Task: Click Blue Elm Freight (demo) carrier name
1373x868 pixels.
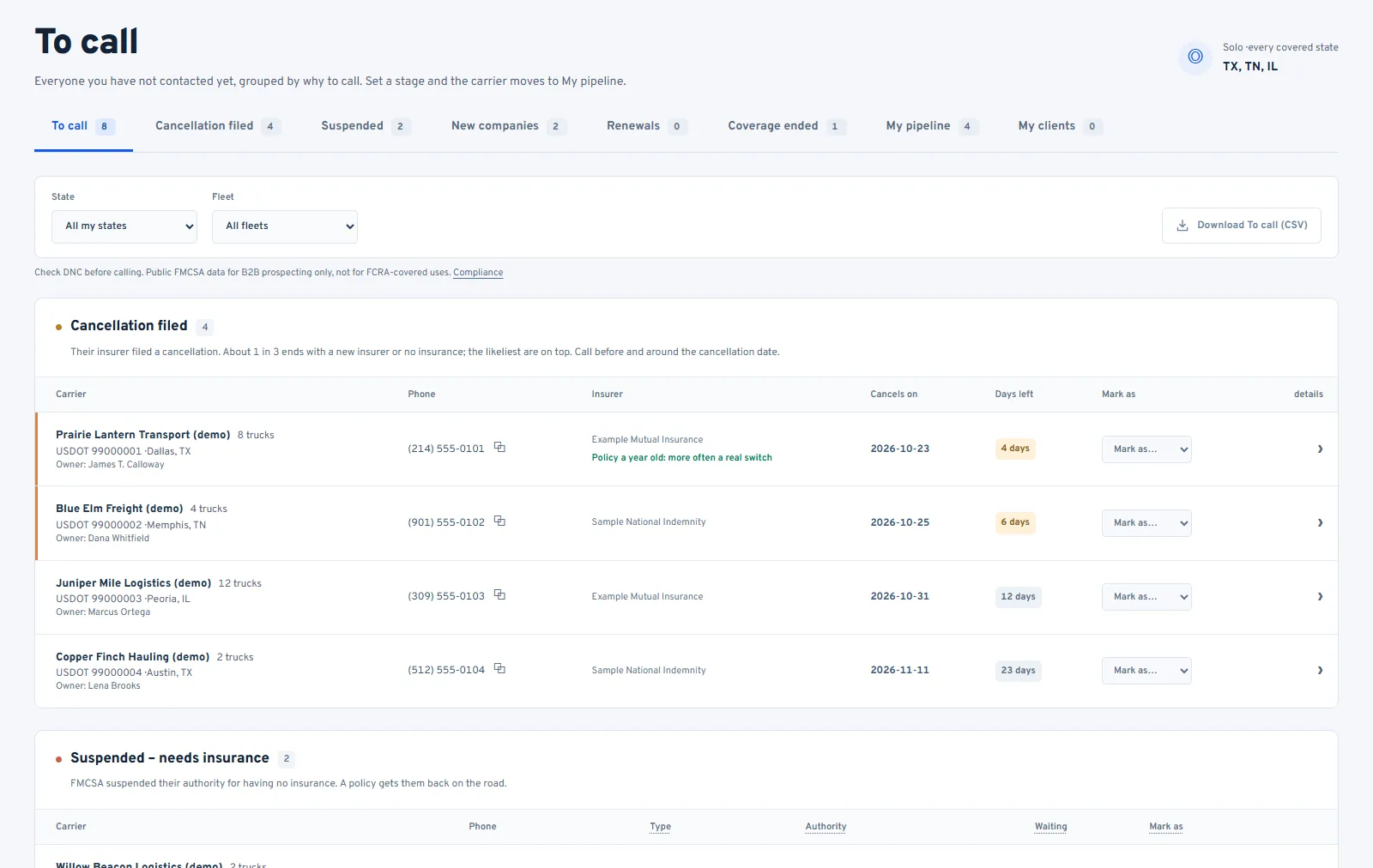Action: point(119,509)
